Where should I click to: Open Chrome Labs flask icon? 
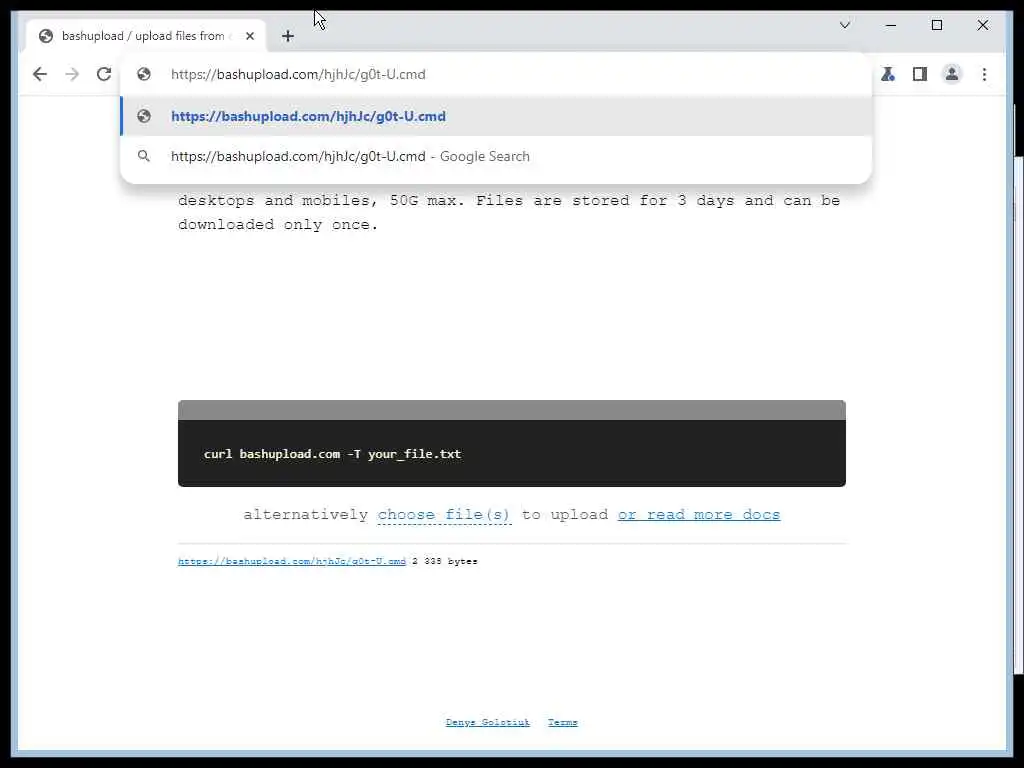pos(888,74)
